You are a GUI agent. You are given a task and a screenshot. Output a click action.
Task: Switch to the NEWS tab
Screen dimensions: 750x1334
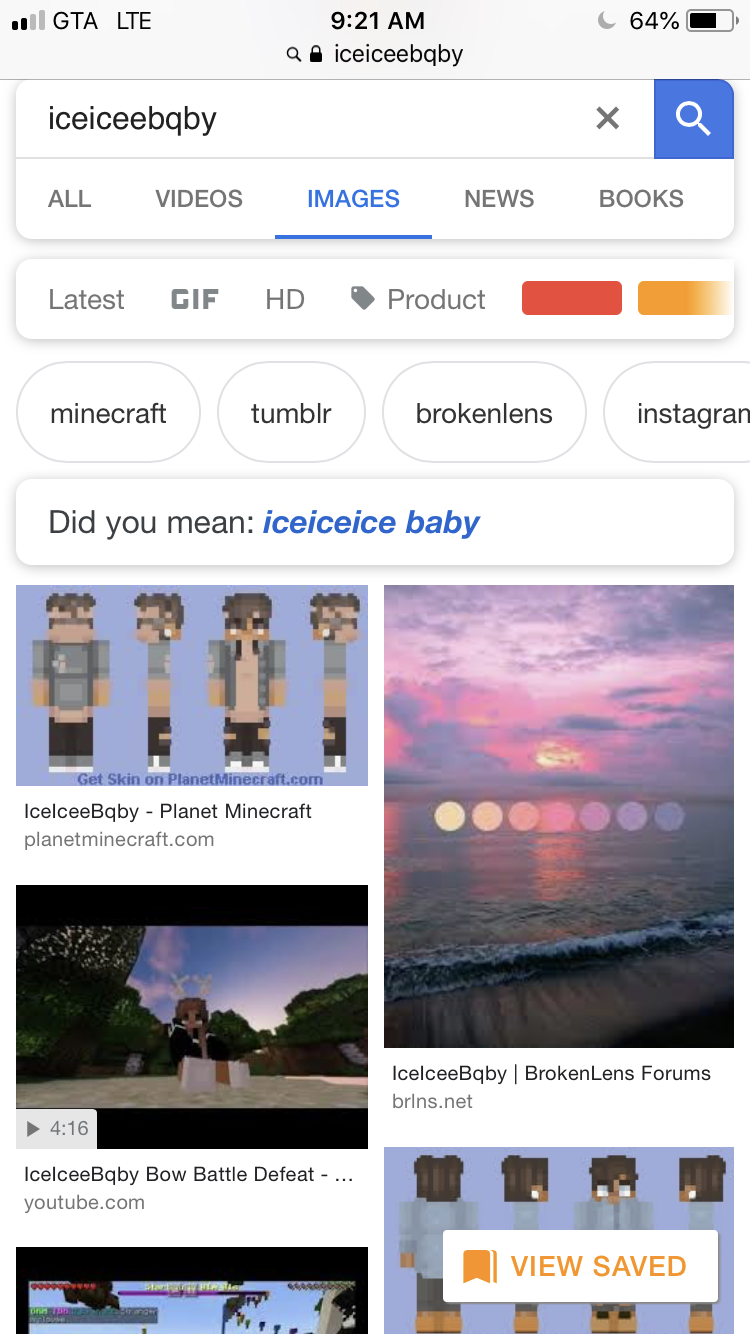click(x=499, y=198)
